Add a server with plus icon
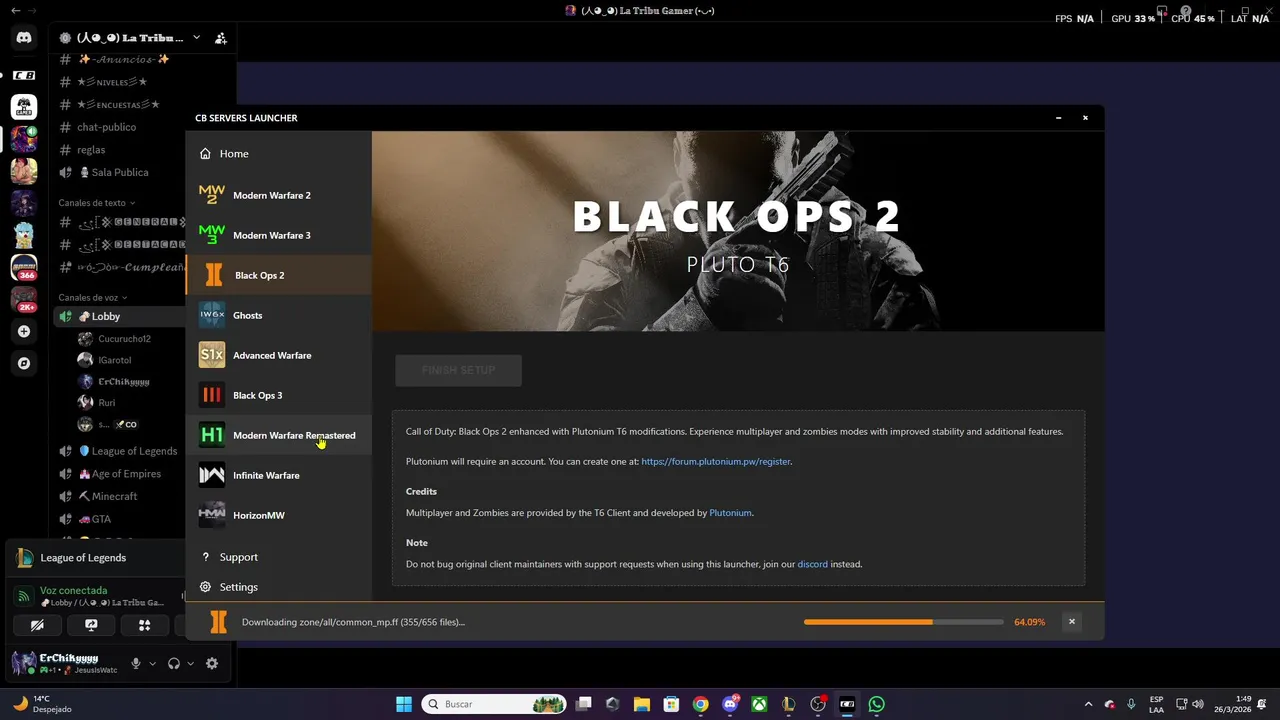 [x=24, y=331]
